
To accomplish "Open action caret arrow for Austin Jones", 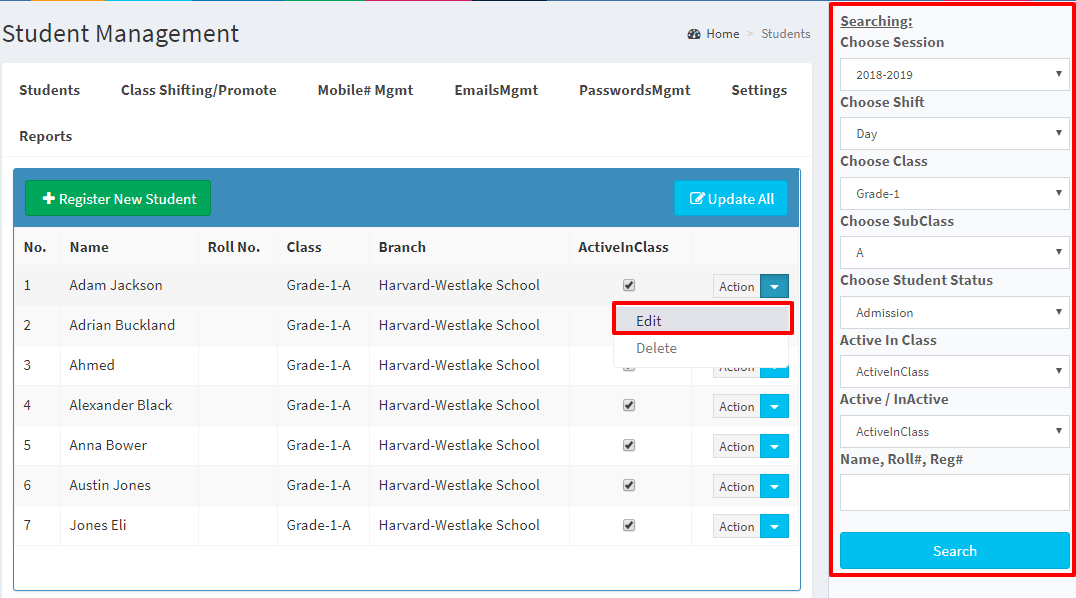I will pos(775,486).
